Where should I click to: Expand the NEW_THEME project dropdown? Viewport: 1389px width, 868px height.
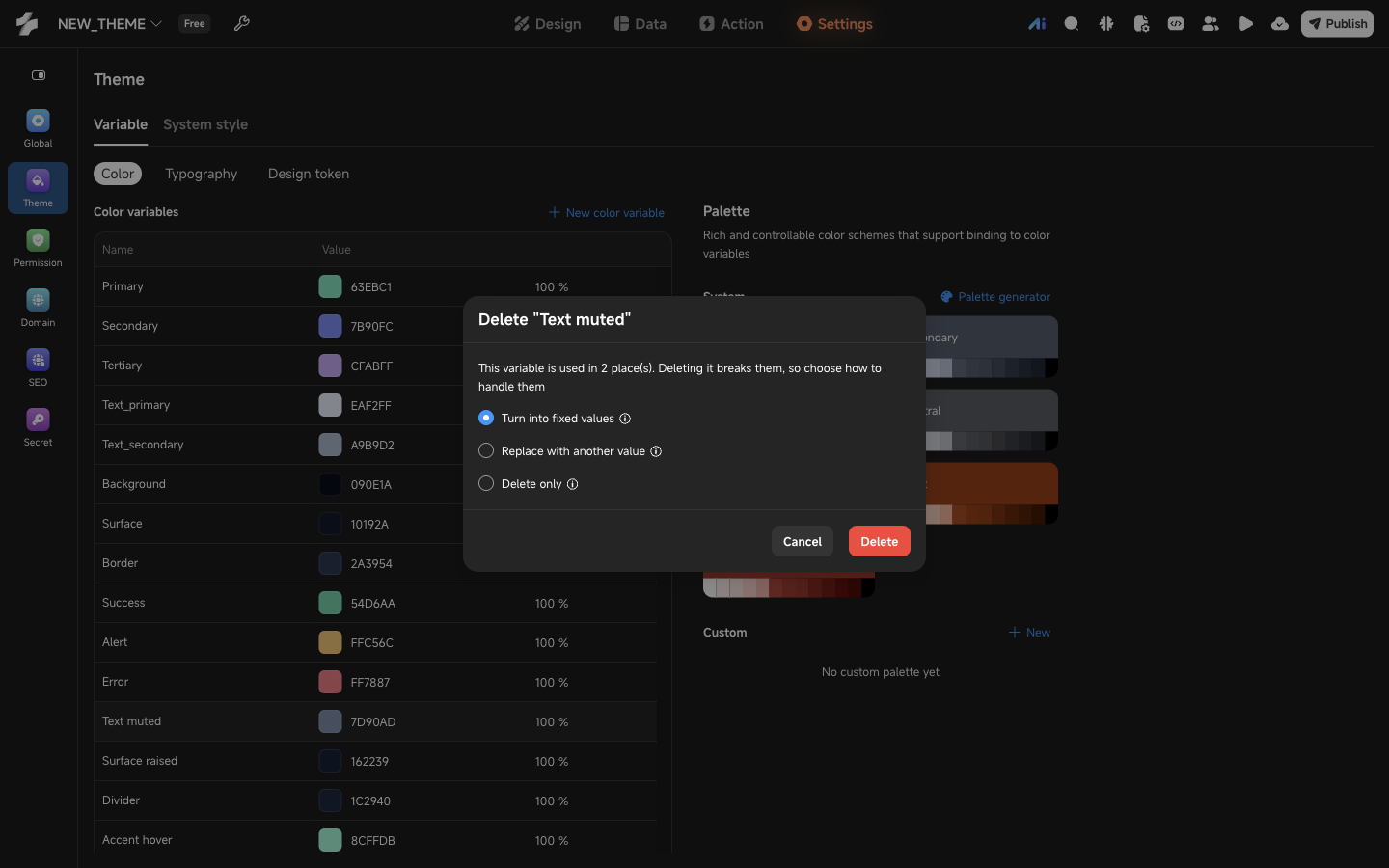(x=110, y=24)
